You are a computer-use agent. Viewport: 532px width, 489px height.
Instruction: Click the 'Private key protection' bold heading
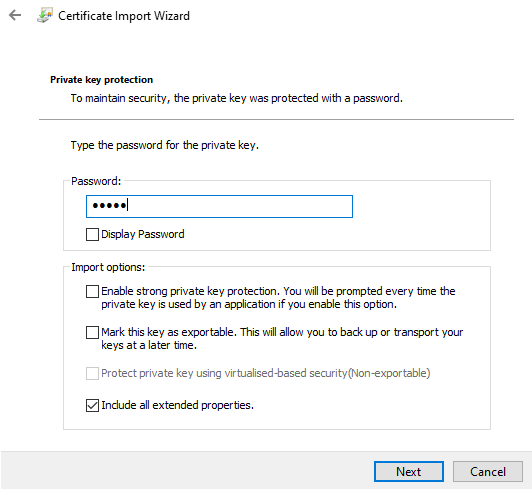(x=101, y=80)
